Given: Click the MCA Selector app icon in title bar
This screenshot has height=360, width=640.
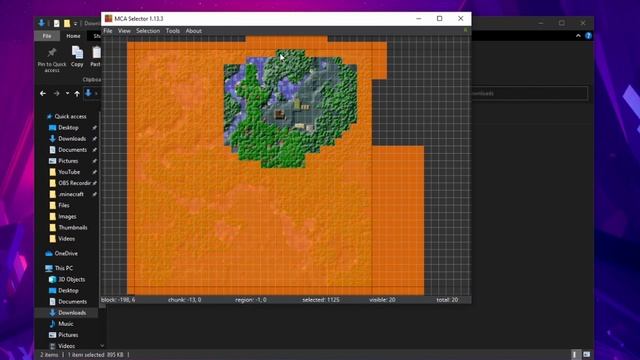Looking at the screenshot, I should [108, 18].
